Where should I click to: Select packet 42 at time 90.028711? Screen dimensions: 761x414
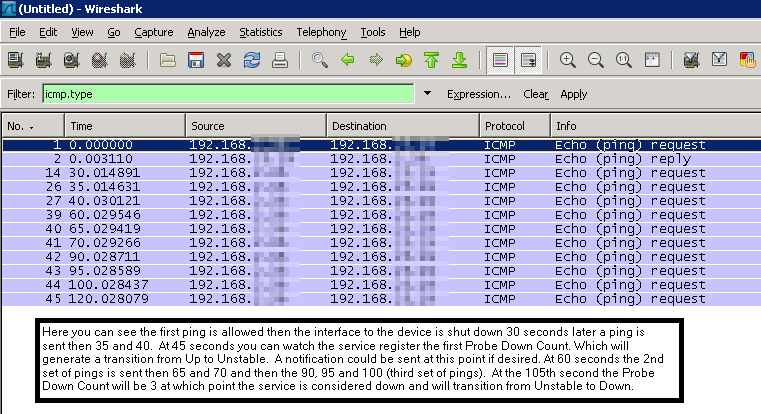point(381,257)
